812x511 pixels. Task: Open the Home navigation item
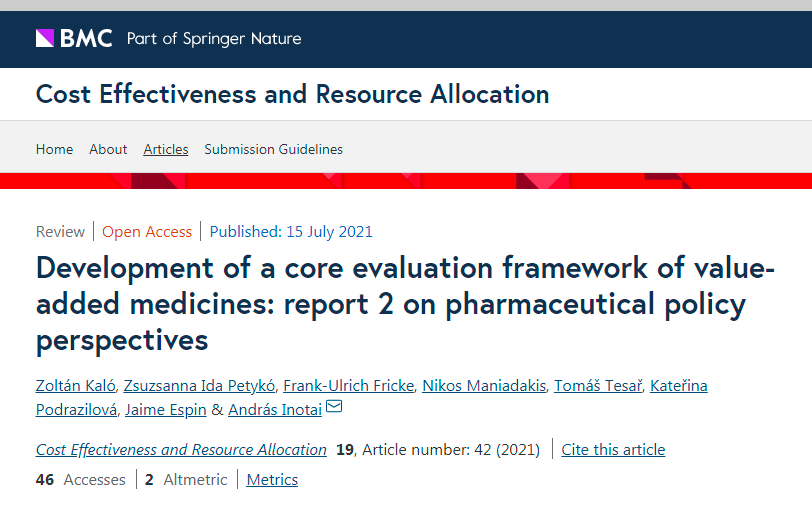pos(54,149)
